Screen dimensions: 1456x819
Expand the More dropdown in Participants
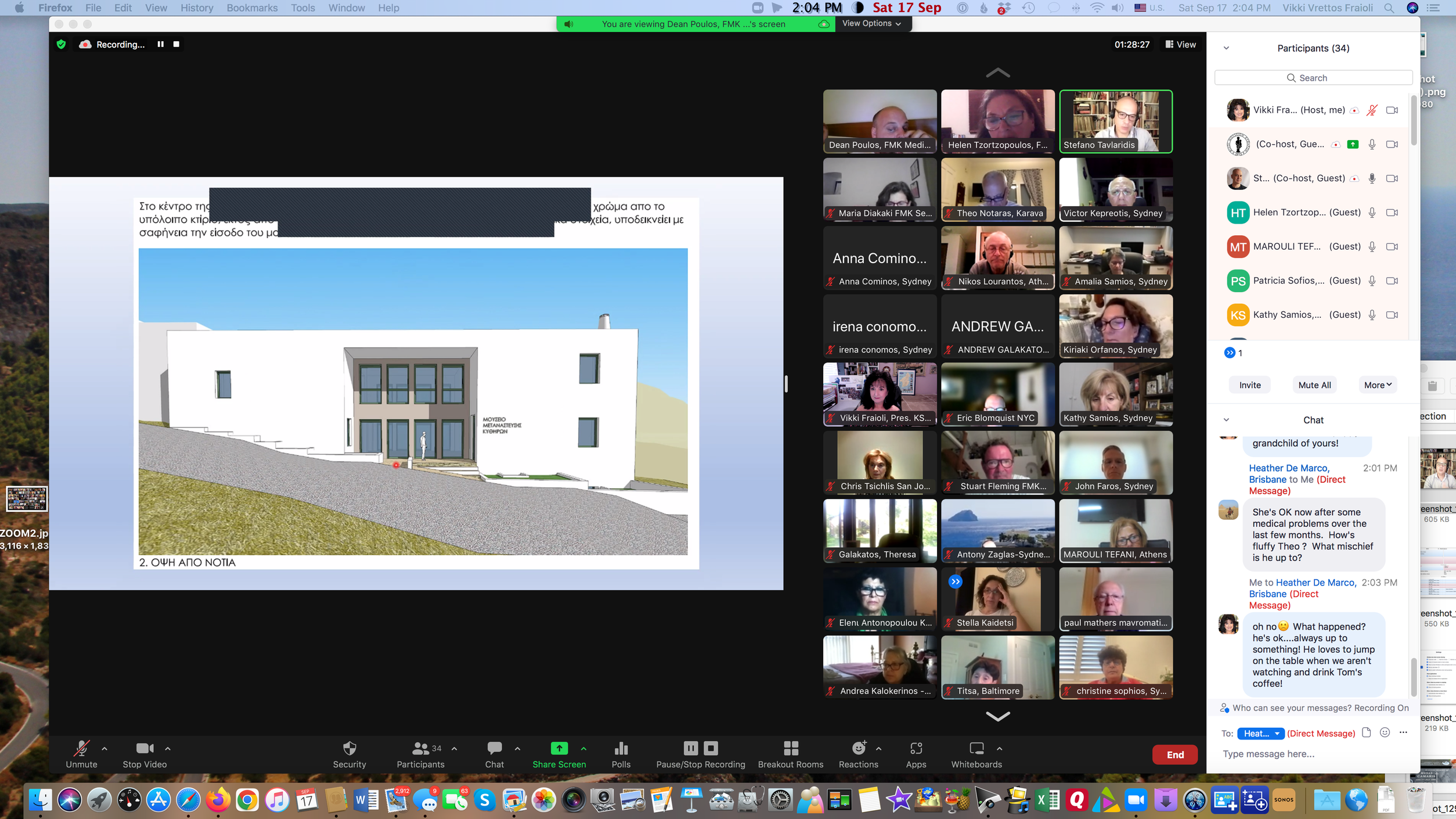tap(1377, 385)
